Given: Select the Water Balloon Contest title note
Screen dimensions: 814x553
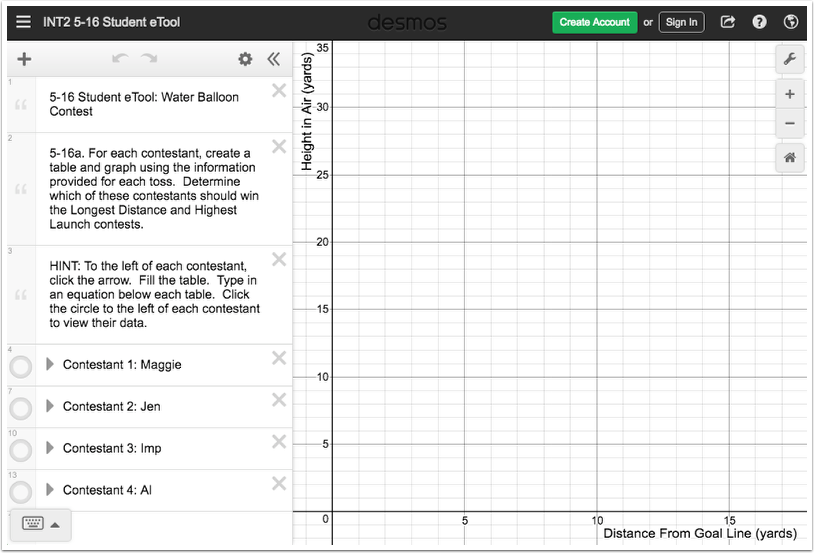Looking at the screenshot, I should [x=144, y=104].
